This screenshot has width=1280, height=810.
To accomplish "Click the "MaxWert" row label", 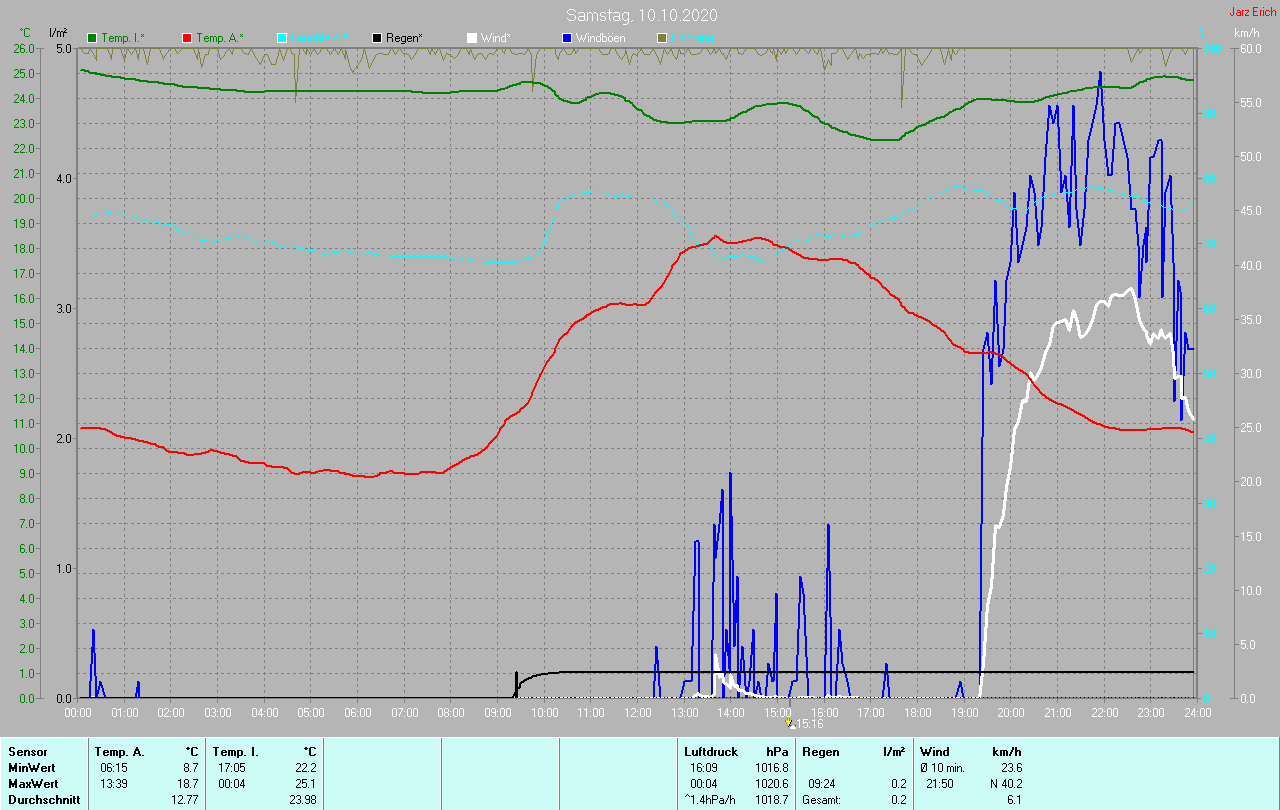I will tap(34, 784).
